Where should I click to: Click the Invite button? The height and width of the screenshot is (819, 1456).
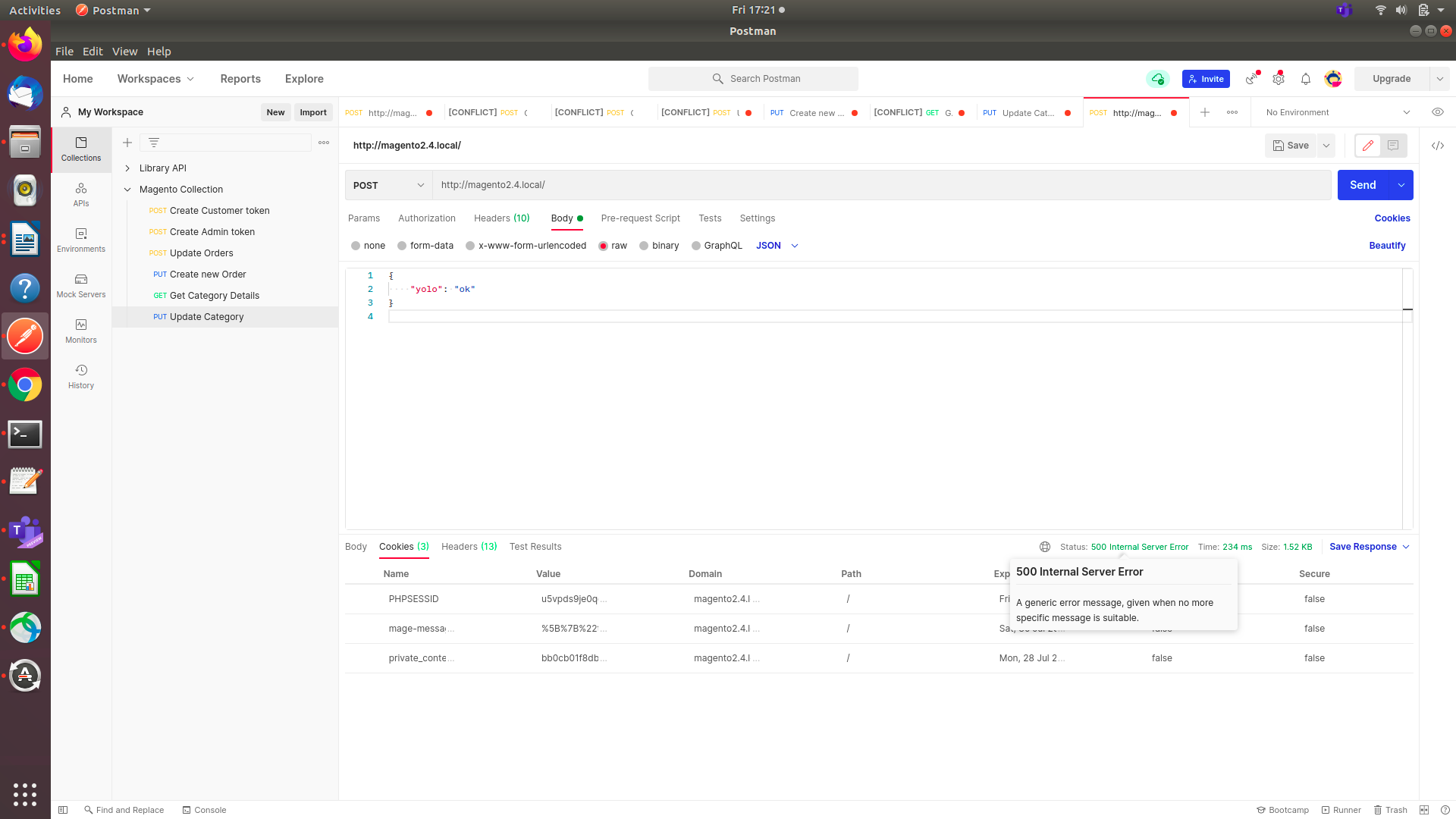click(1206, 79)
